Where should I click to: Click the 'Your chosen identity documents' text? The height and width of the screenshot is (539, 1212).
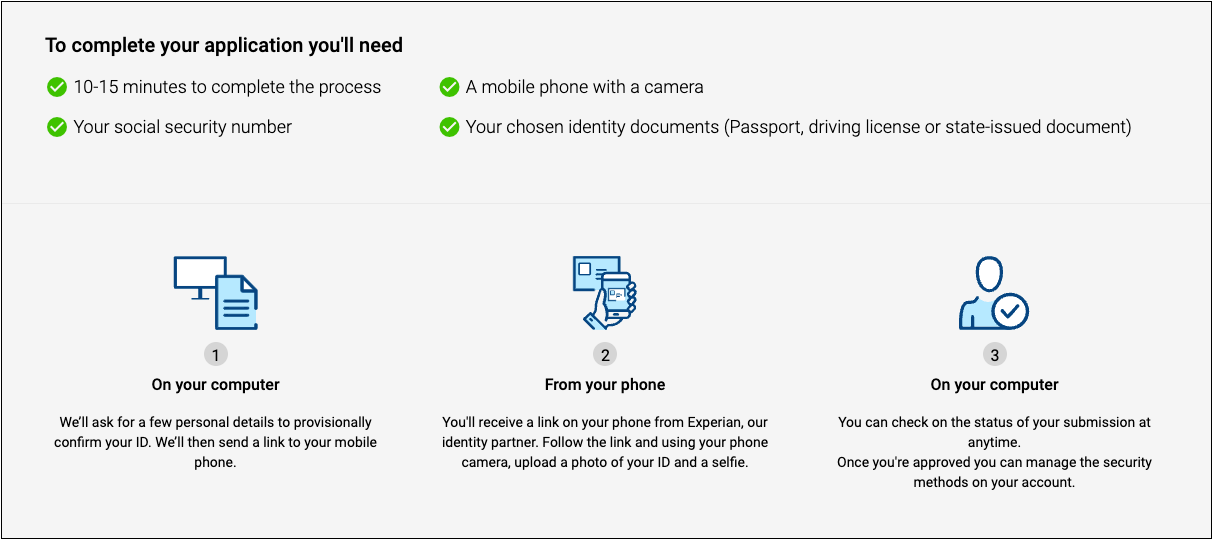(798, 127)
